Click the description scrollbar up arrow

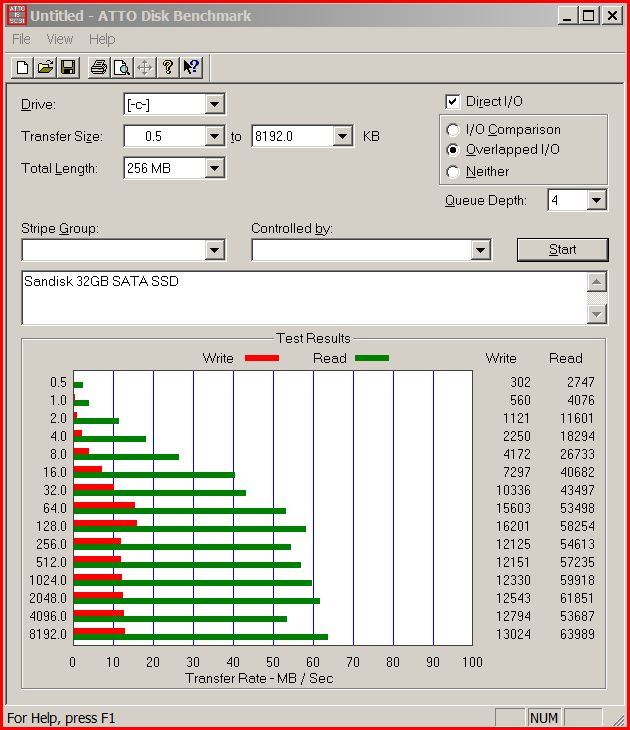(x=596, y=282)
